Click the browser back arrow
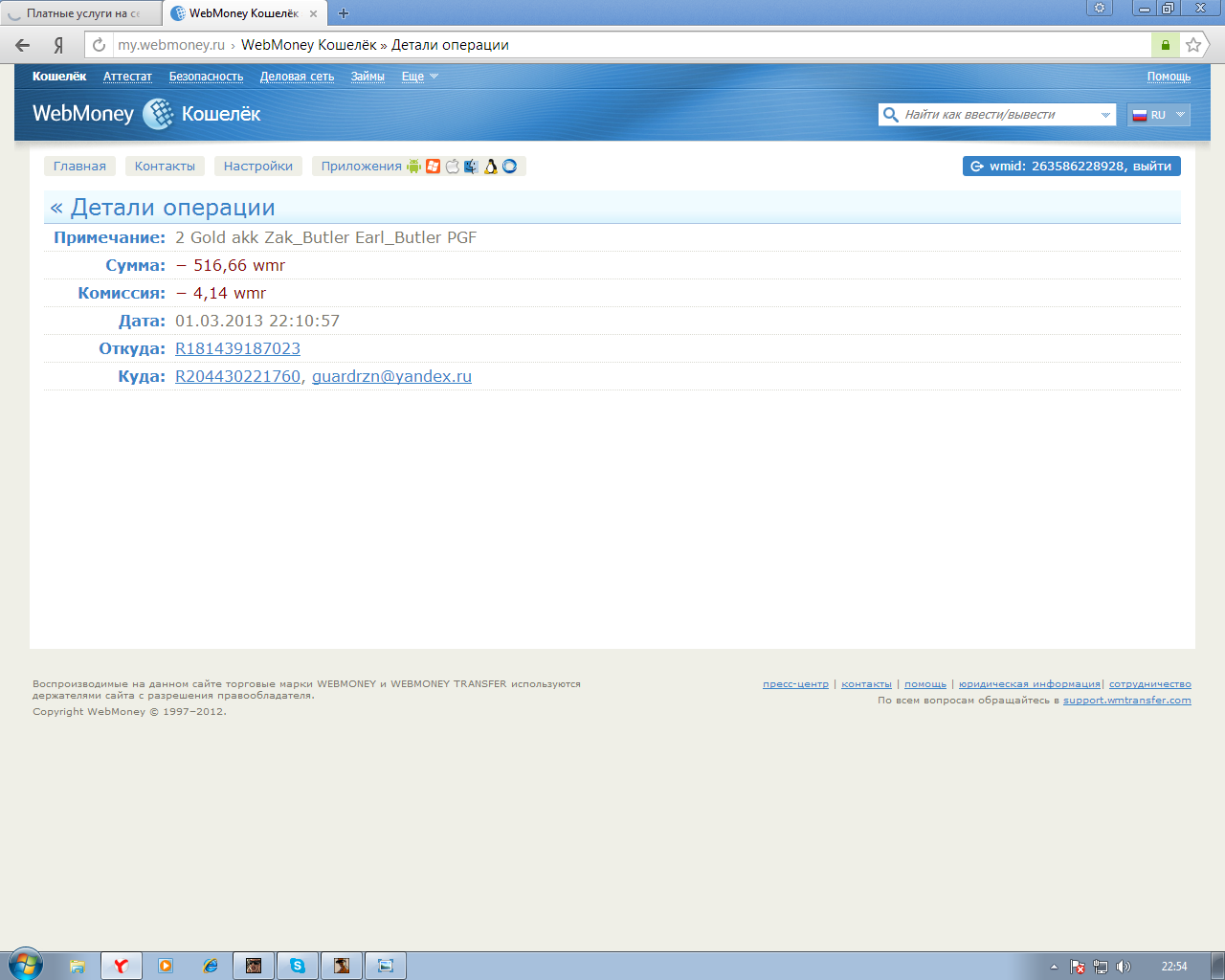This screenshot has height=980, width=1225. point(23,45)
